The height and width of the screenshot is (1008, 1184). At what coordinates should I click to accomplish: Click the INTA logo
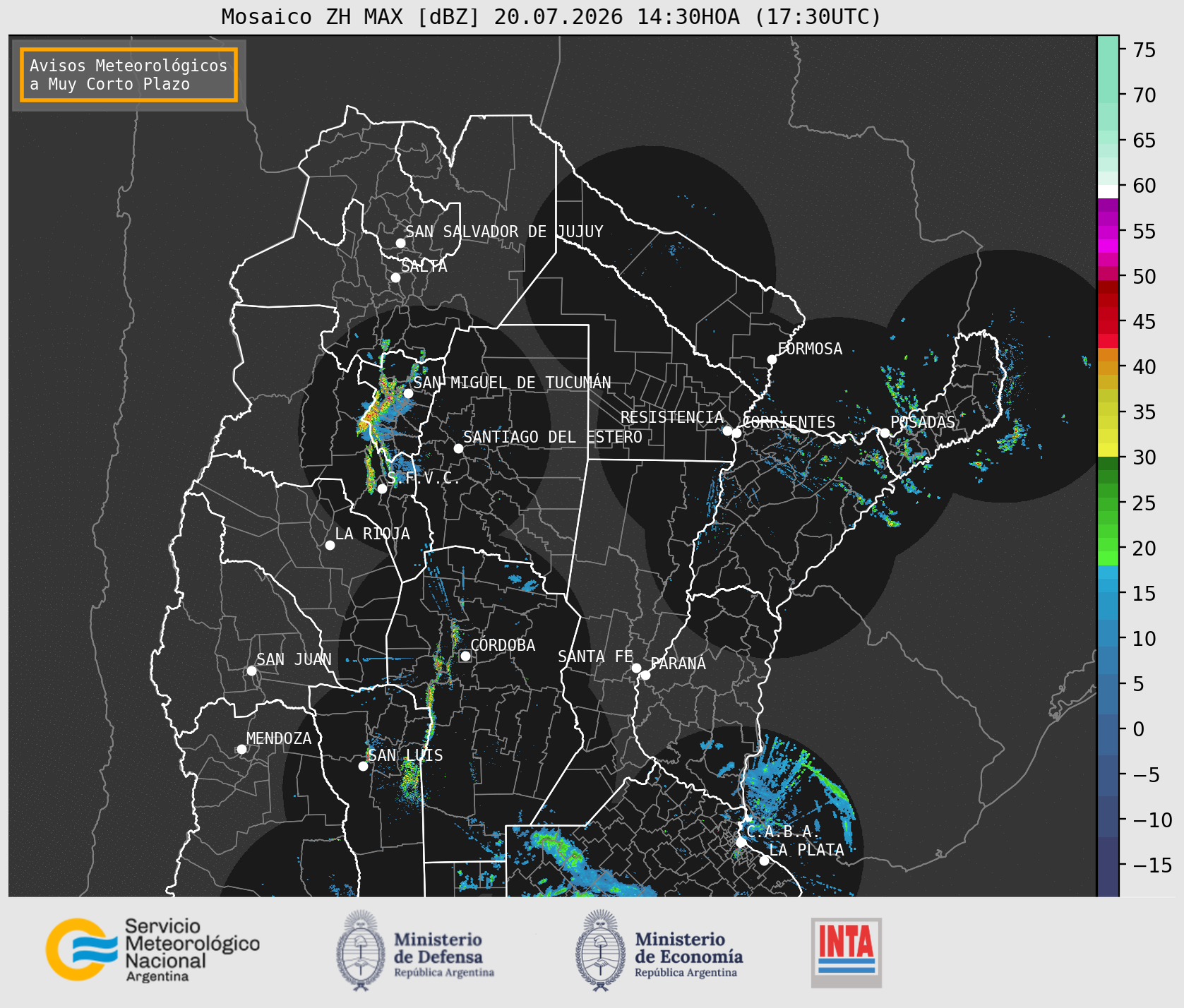pos(847,952)
